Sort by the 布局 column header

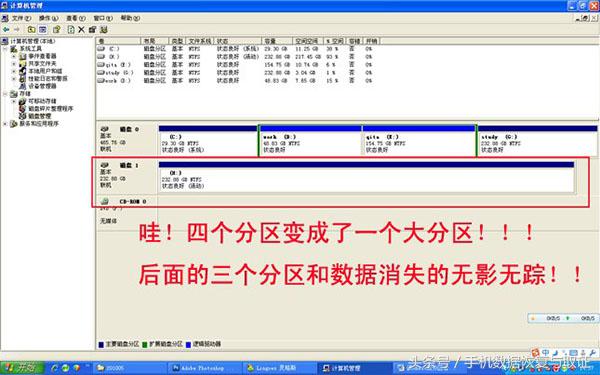pyautogui.click(x=155, y=41)
